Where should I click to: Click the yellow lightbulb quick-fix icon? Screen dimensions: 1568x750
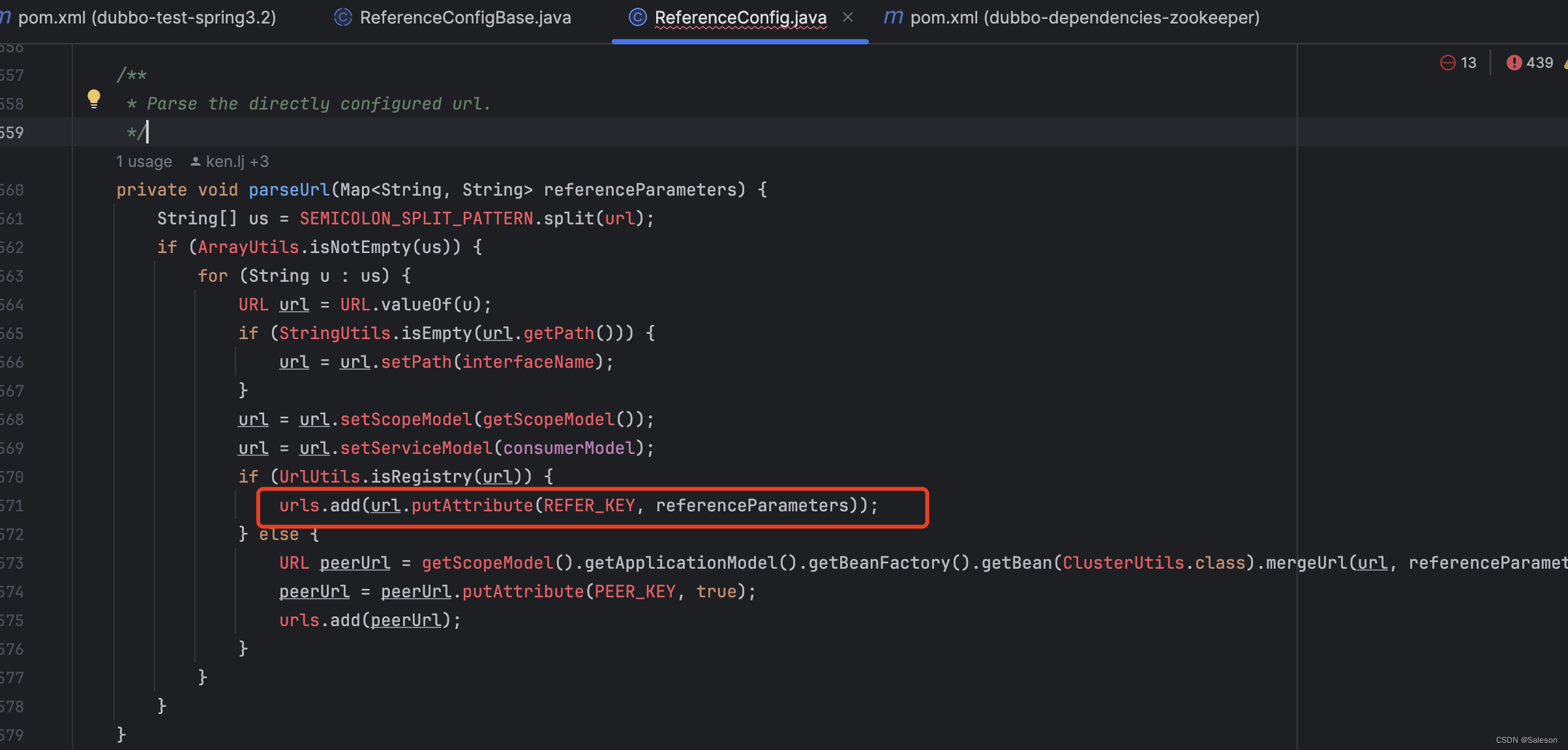94,99
